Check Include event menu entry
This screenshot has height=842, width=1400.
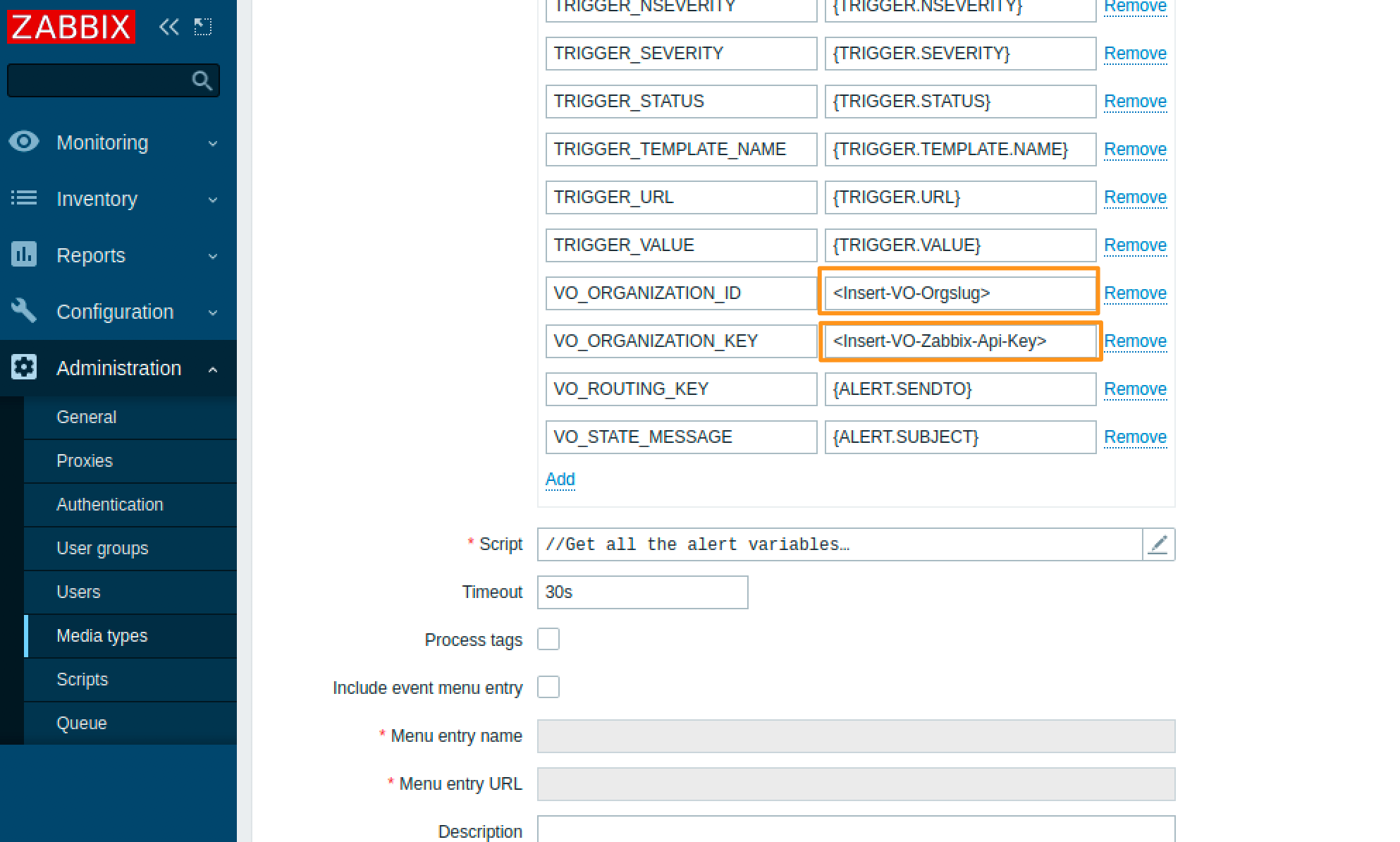click(548, 687)
